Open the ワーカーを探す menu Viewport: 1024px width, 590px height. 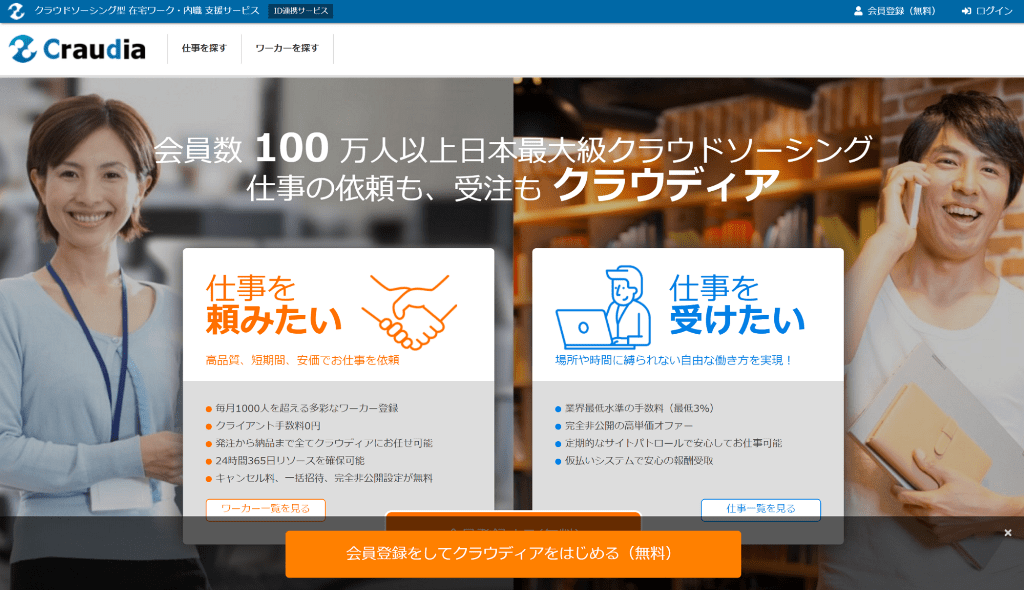click(x=287, y=48)
